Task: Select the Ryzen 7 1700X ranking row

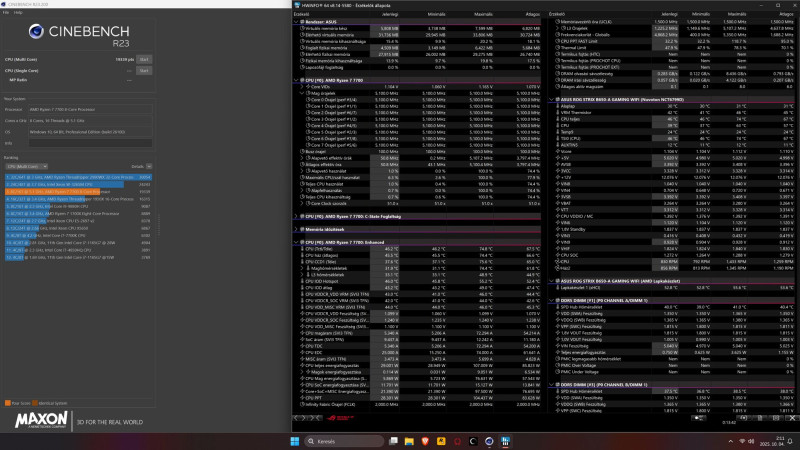Action: [79, 213]
